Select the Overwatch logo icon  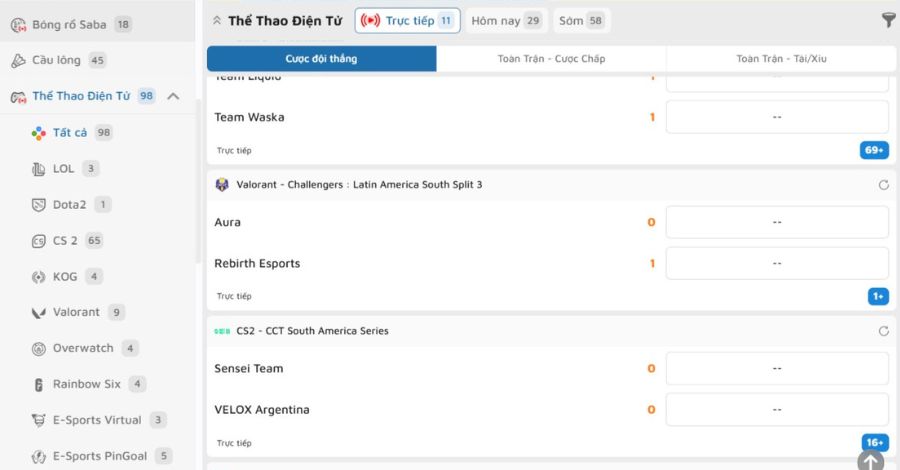click(38, 348)
